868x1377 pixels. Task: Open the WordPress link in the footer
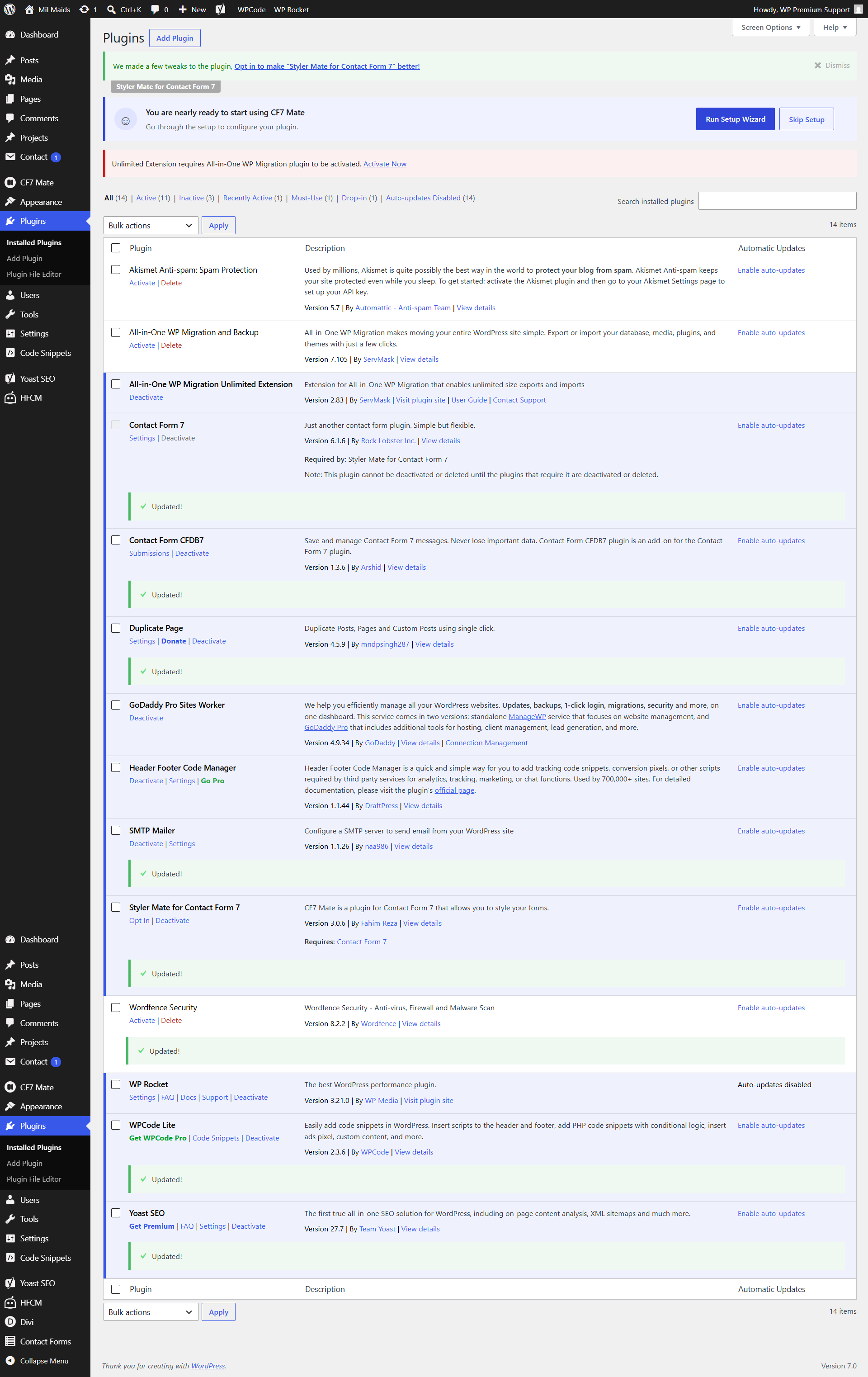[x=208, y=1366]
